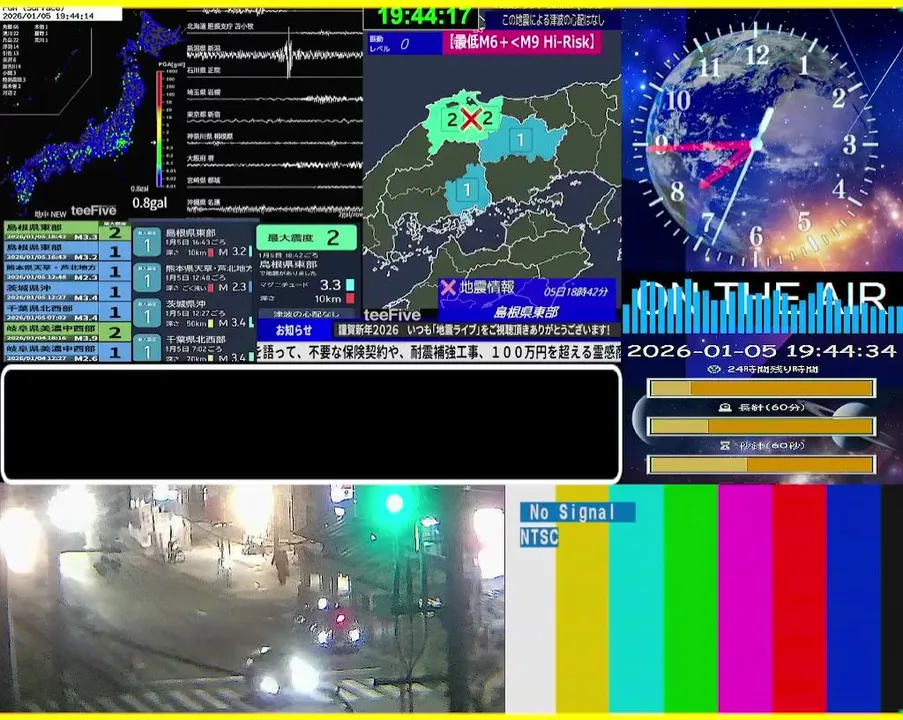This screenshot has height=720, width=903.
Task: Click the この地震による津波の心配はなし banner
Action: (553, 21)
